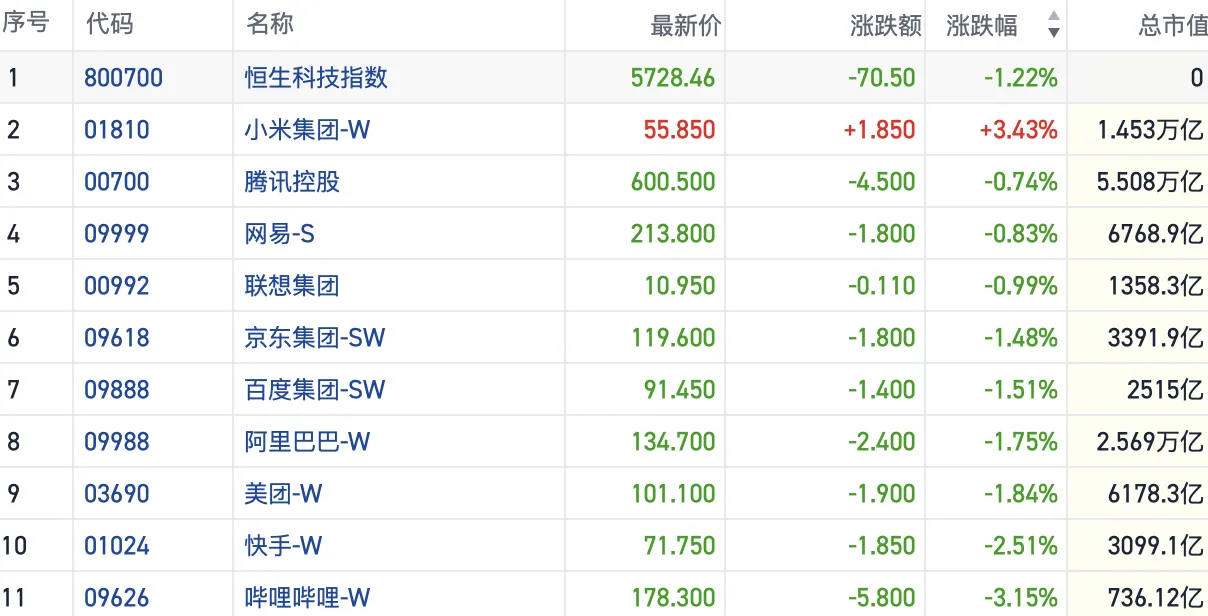Select change amount -5.800
The height and width of the screenshot is (616, 1208).
tap(882, 598)
